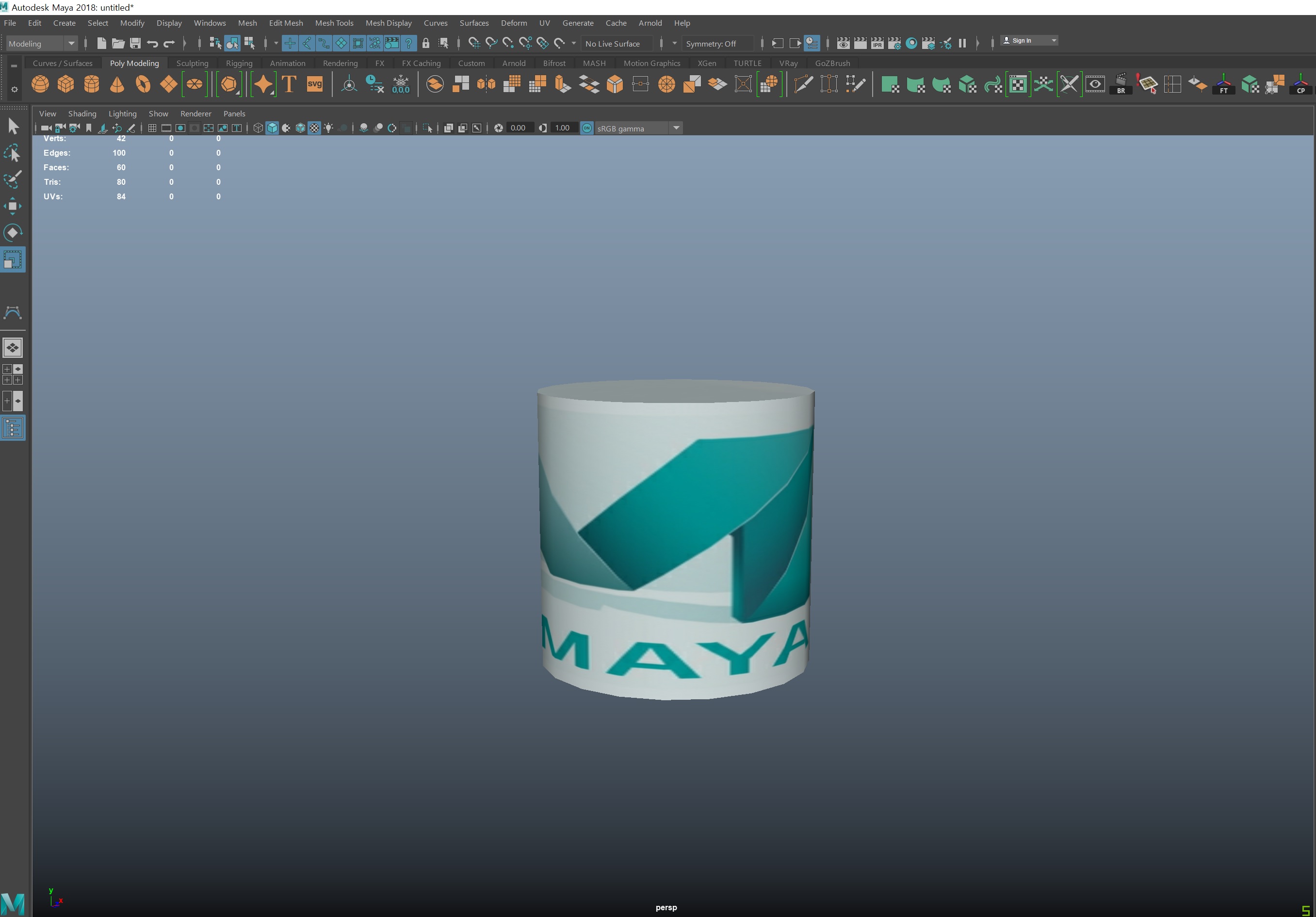
Task: Open the viewport Panels menu
Action: (x=234, y=113)
